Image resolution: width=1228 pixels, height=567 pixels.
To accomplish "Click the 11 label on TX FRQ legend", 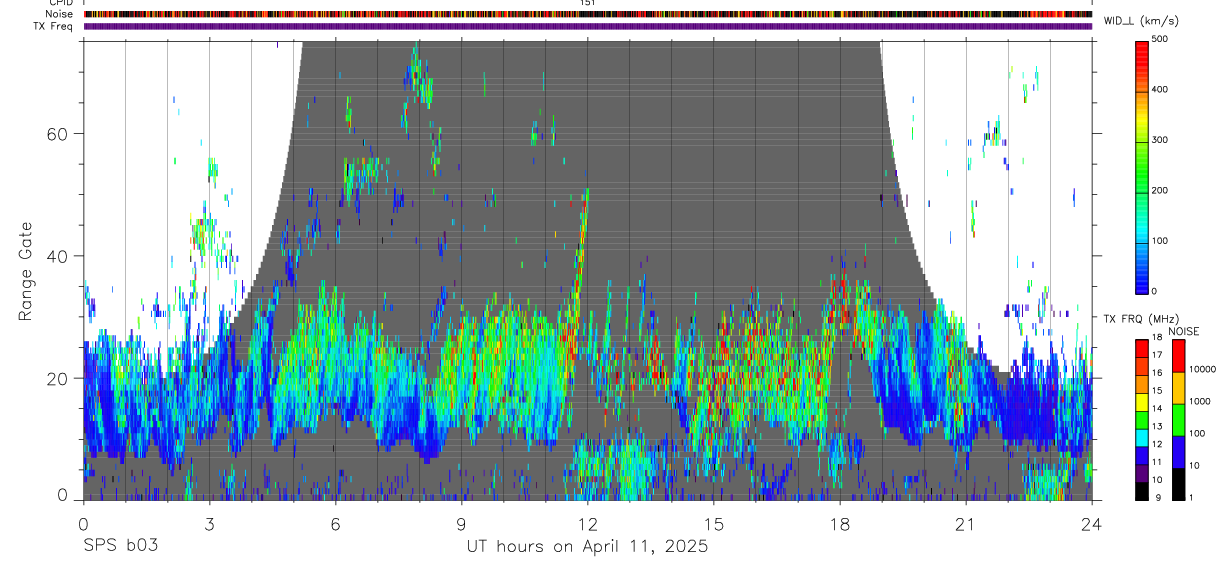I will coord(1157,462).
